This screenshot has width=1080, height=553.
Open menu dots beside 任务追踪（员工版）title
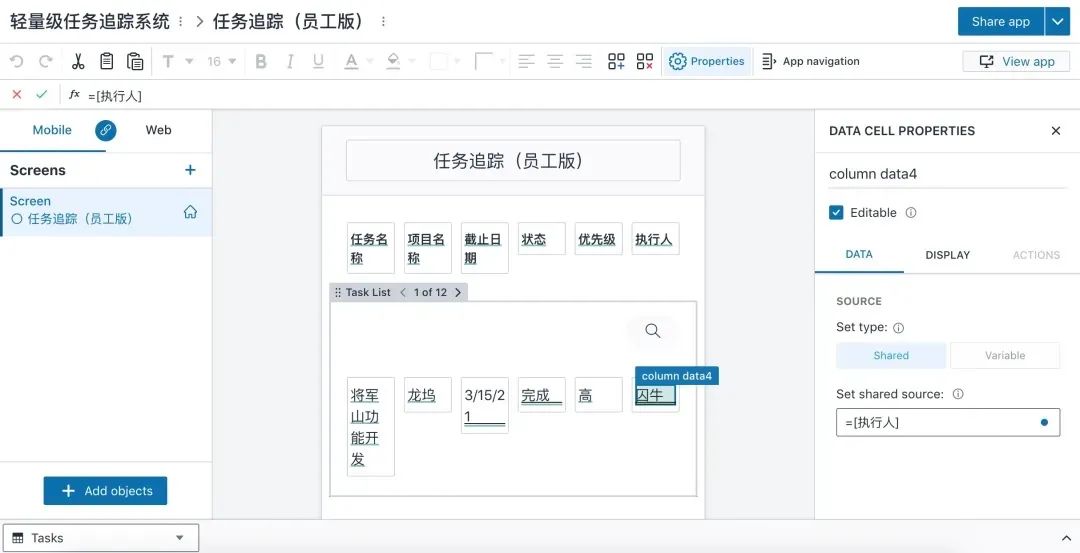tap(384, 22)
